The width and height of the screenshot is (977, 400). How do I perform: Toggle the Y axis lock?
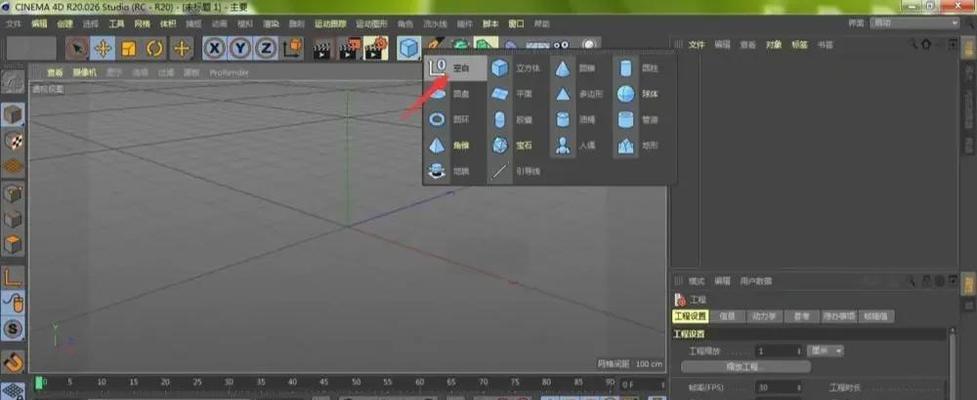pyautogui.click(x=241, y=49)
